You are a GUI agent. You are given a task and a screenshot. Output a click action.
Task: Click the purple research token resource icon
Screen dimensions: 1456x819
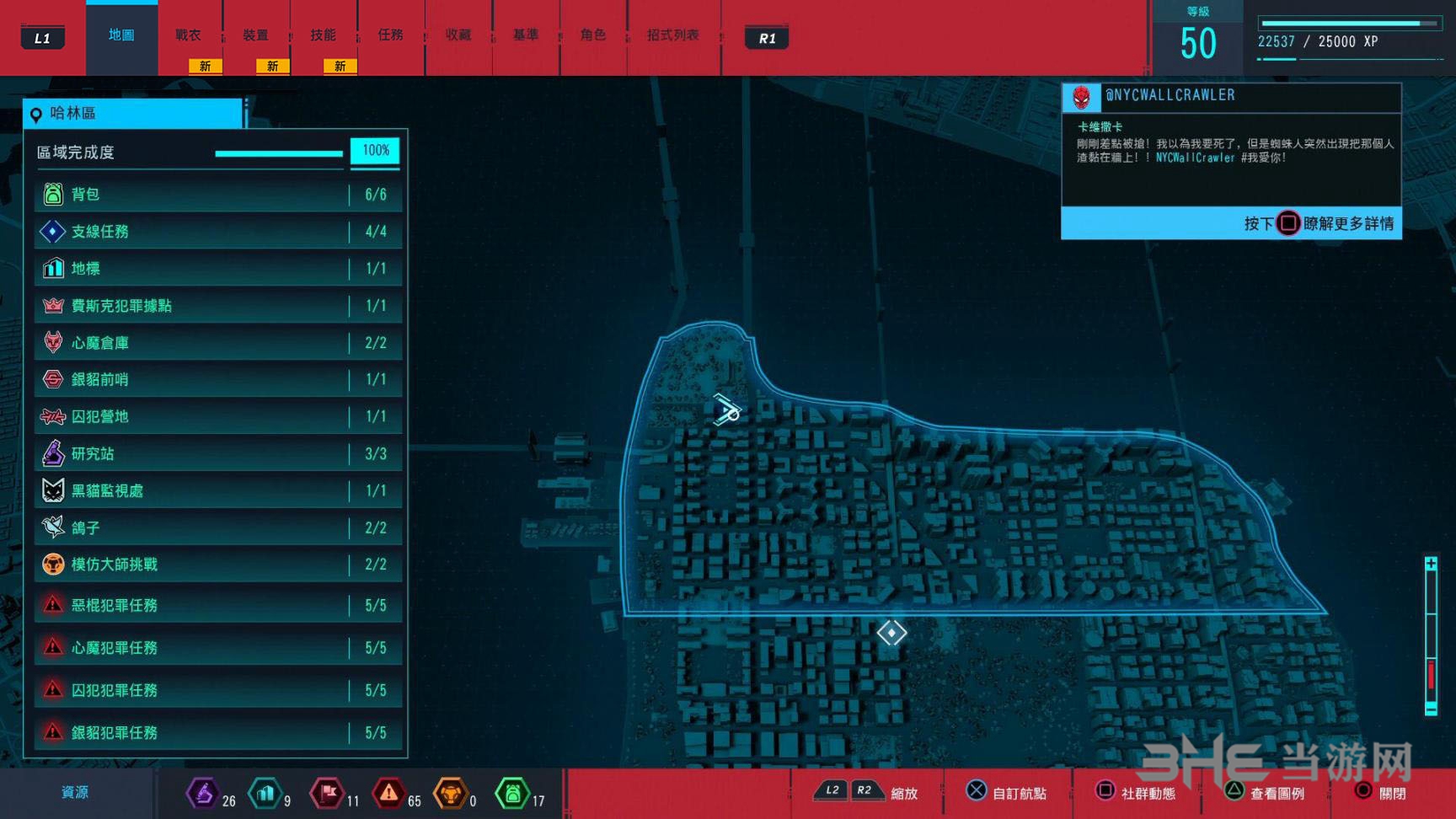(203, 793)
